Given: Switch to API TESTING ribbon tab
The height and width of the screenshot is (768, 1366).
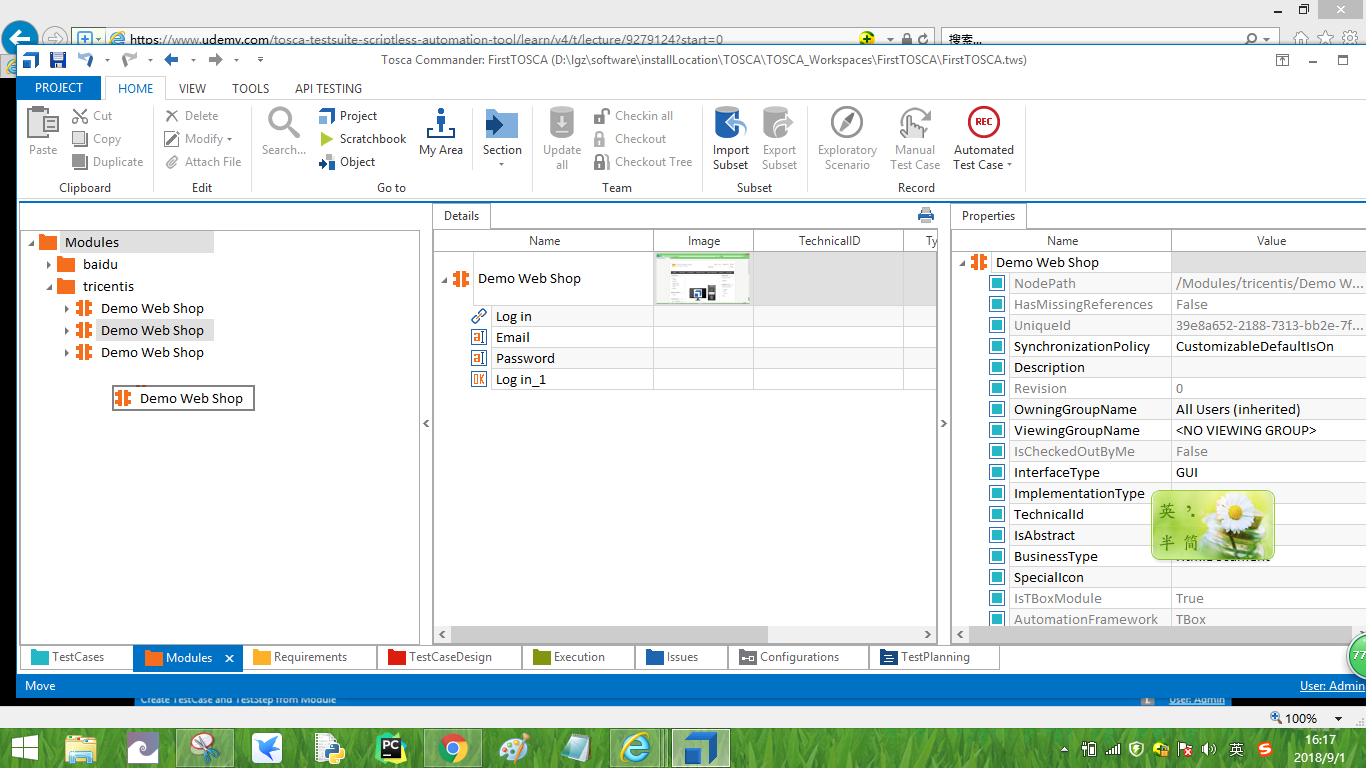Looking at the screenshot, I should pyautogui.click(x=329, y=88).
